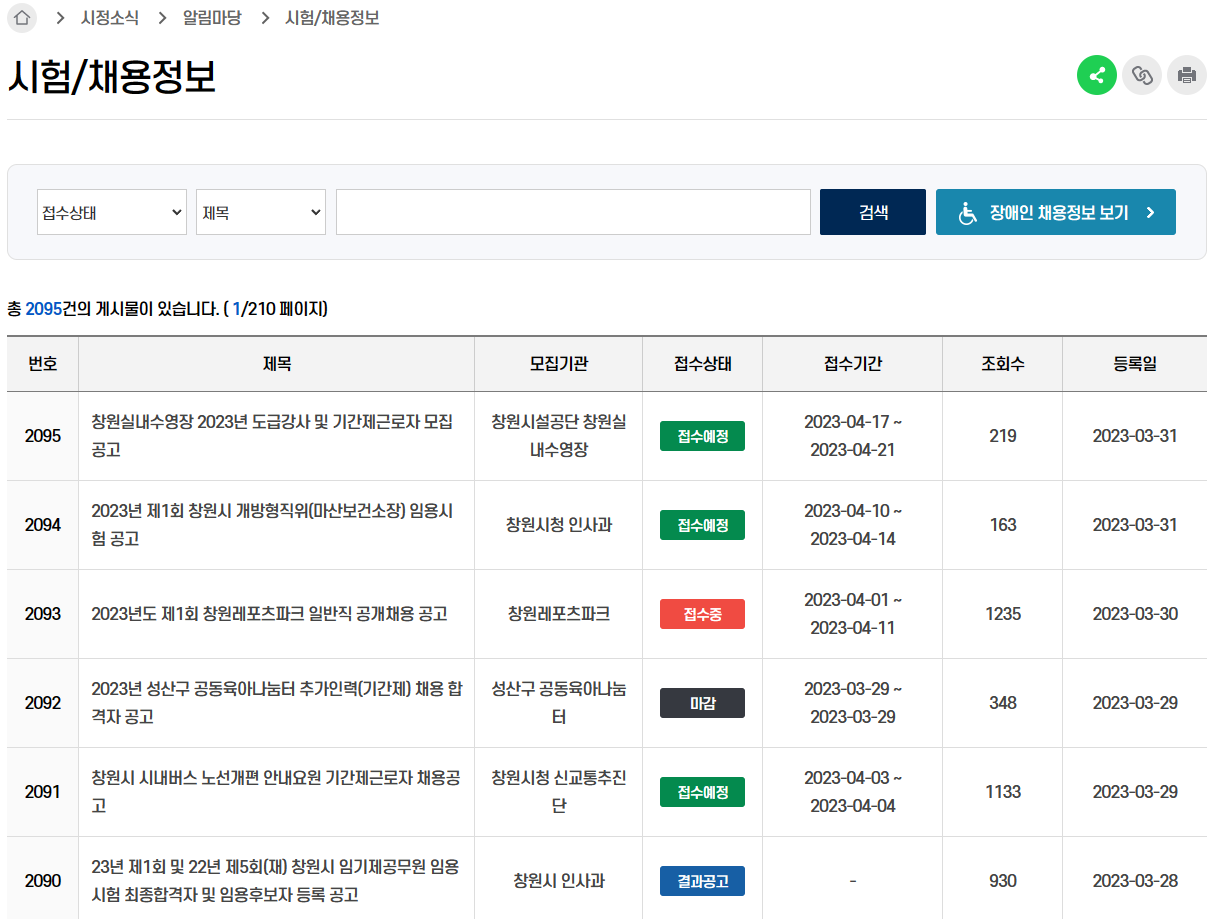
Task: Click view count 1133
Action: (1003, 792)
